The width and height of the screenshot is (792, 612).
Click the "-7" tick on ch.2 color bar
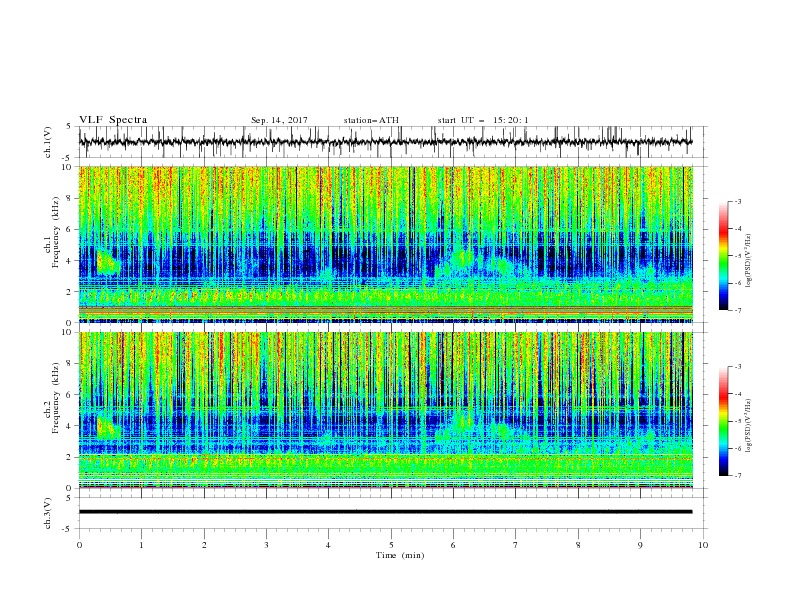(x=738, y=476)
